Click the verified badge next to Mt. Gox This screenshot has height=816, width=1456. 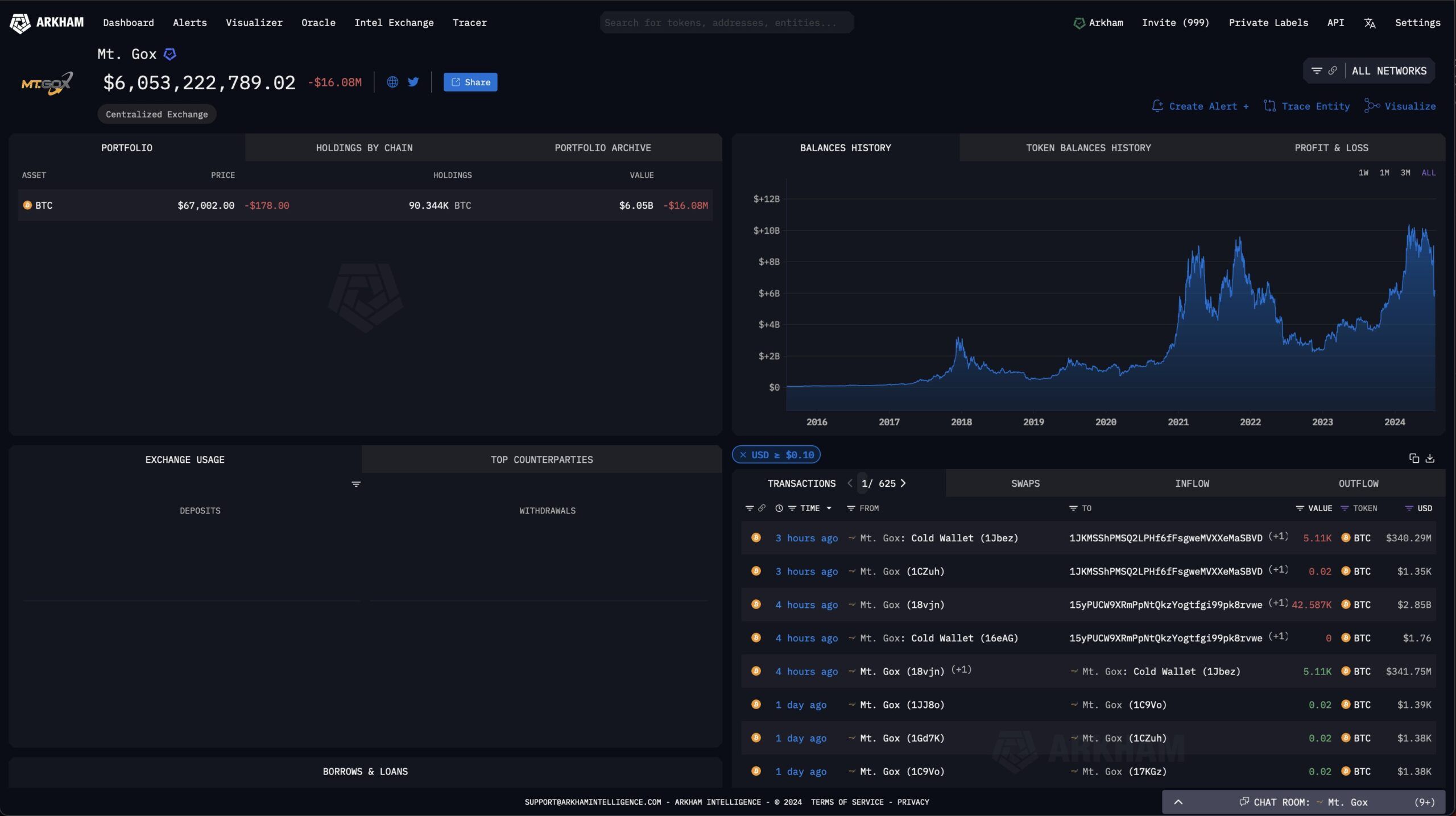(x=169, y=54)
